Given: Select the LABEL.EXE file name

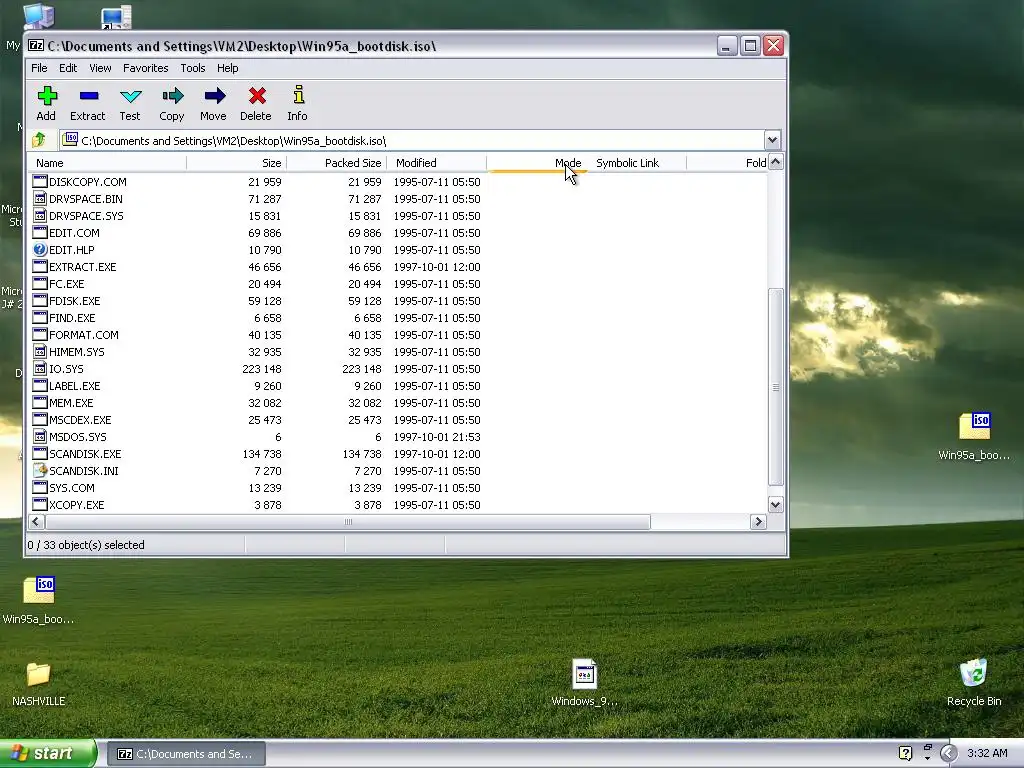Looking at the screenshot, I should click(x=74, y=385).
